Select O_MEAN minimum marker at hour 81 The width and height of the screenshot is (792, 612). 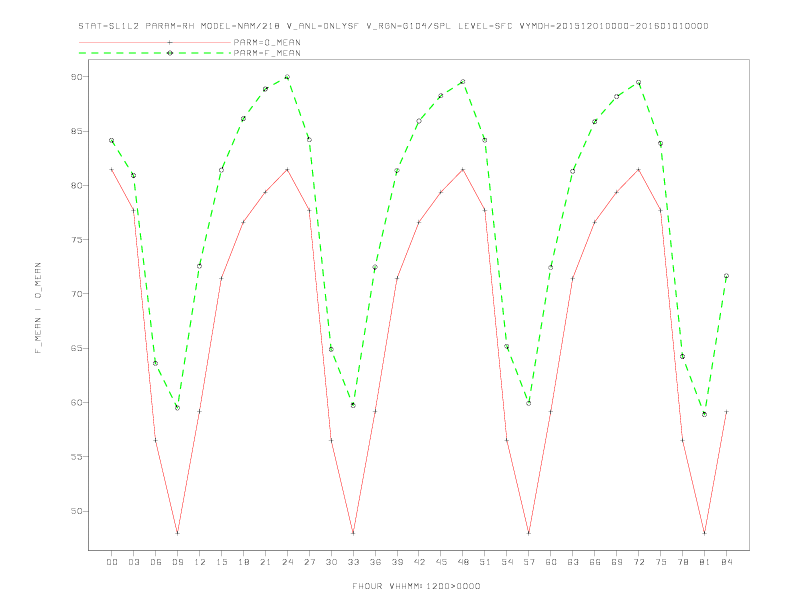(705, 533)
